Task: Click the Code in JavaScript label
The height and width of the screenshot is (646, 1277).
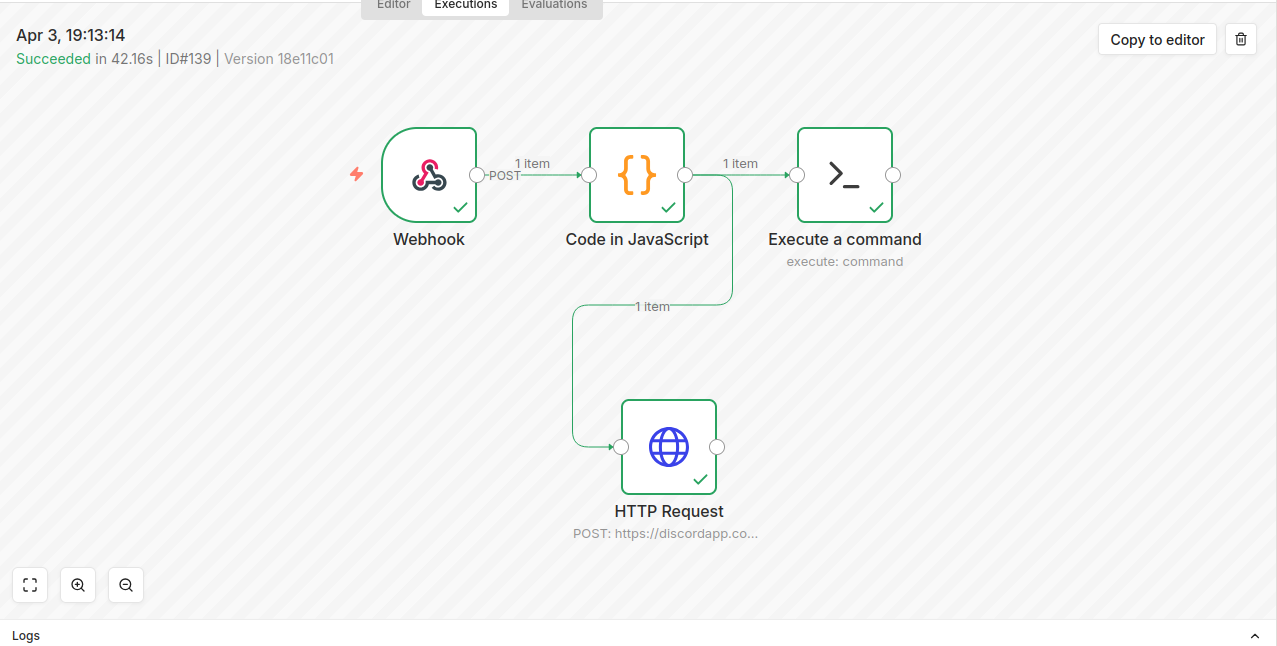Action: click(637, 239)
